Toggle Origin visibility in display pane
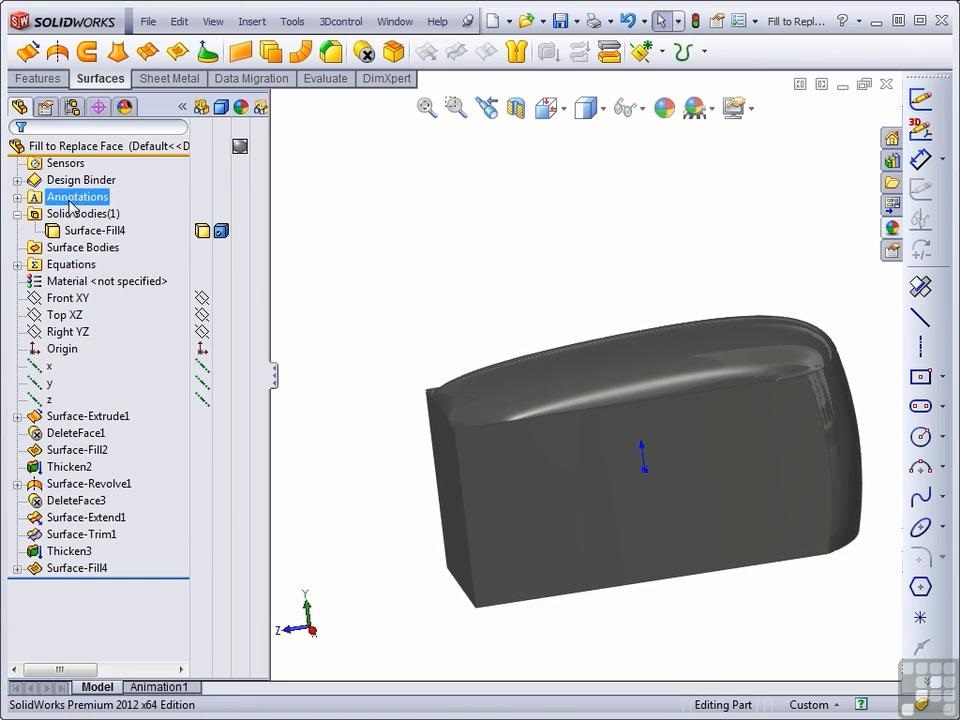The image size is (960, 720). 202,349
